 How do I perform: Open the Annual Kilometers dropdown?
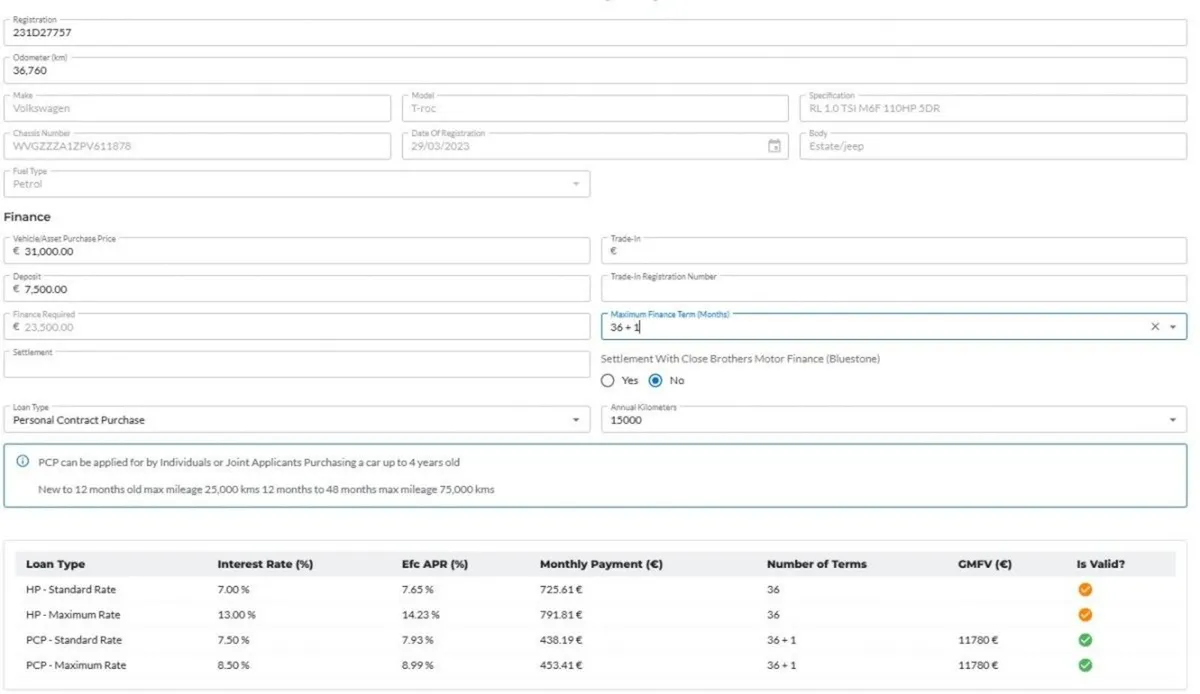(x=1173, y=420)
